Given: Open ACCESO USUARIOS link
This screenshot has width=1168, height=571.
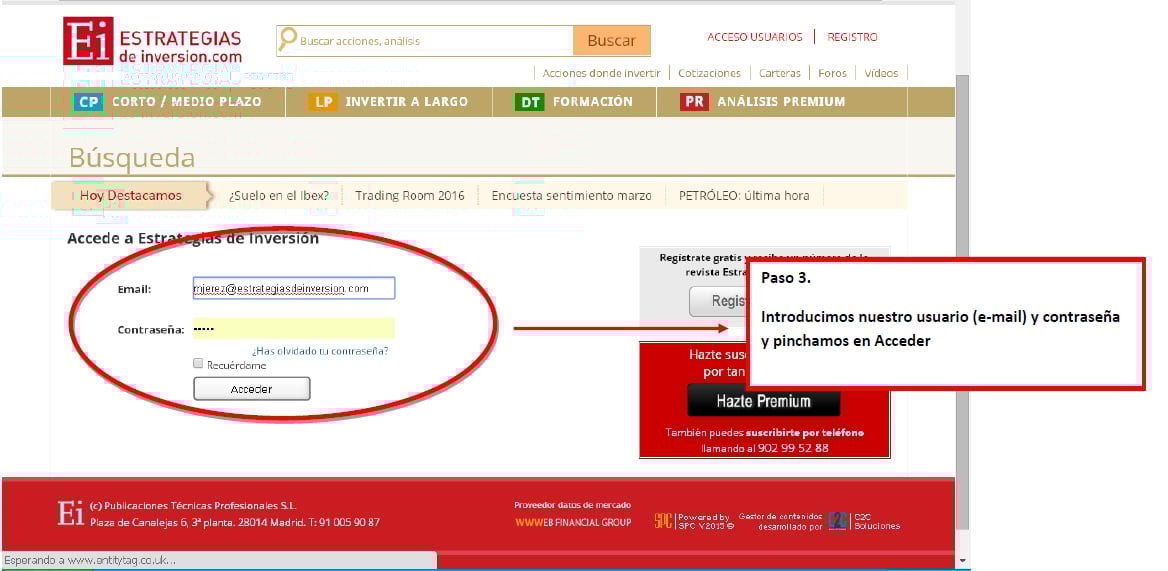Looking at the screenshot, I should (x=755, y=36).
